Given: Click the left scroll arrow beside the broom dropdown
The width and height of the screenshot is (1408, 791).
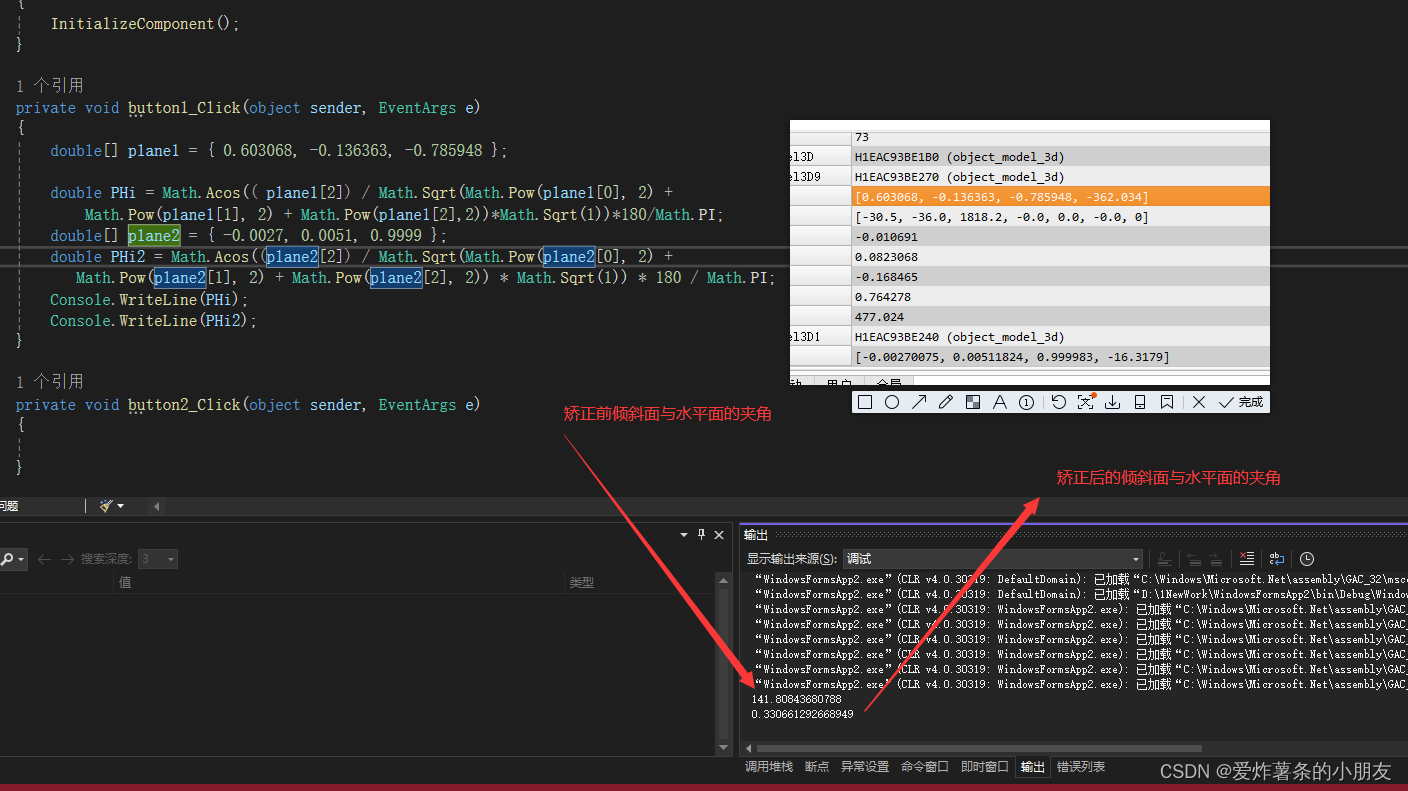Looking at the screenshot, I should (156, 506).
